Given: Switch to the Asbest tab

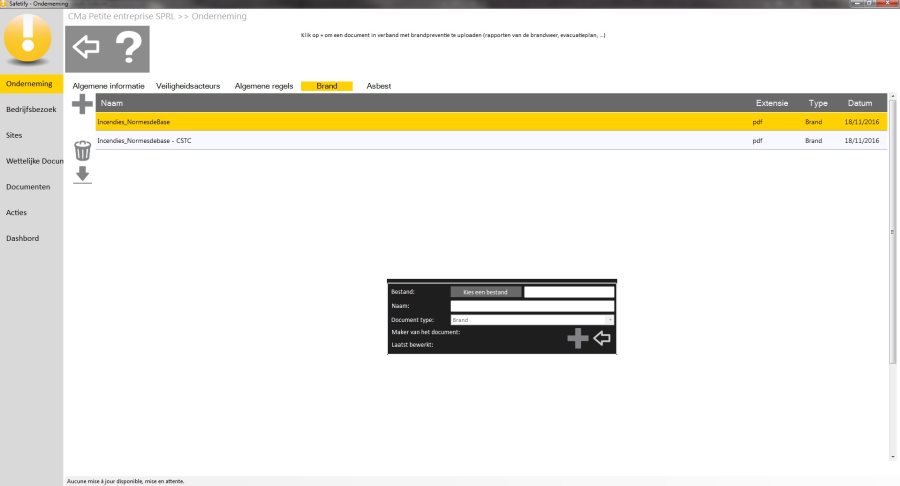Looking at the screenshot, I should pos(379,86).
